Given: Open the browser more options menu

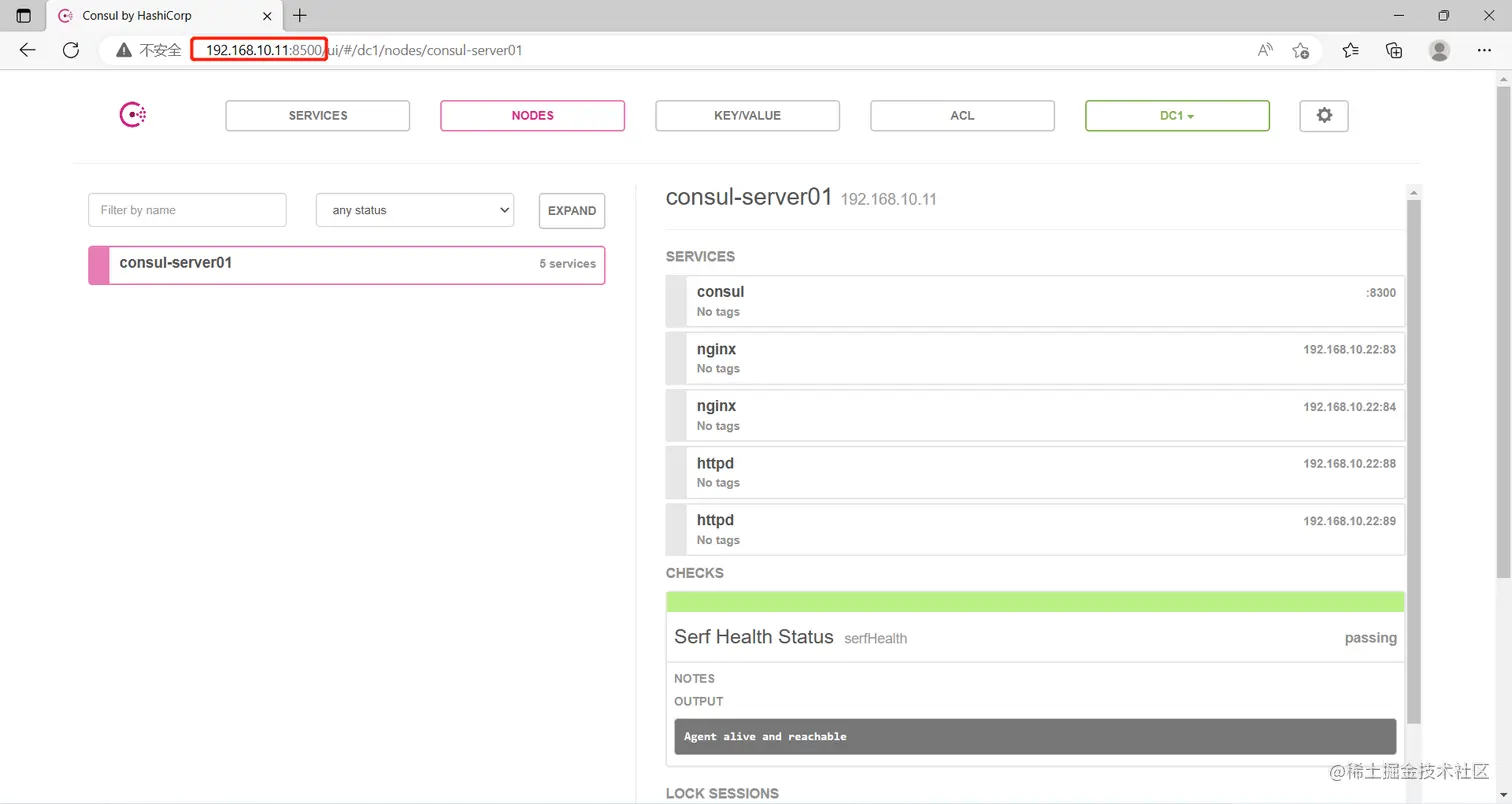Looking at the screenshot, I should coord(1484,50).
